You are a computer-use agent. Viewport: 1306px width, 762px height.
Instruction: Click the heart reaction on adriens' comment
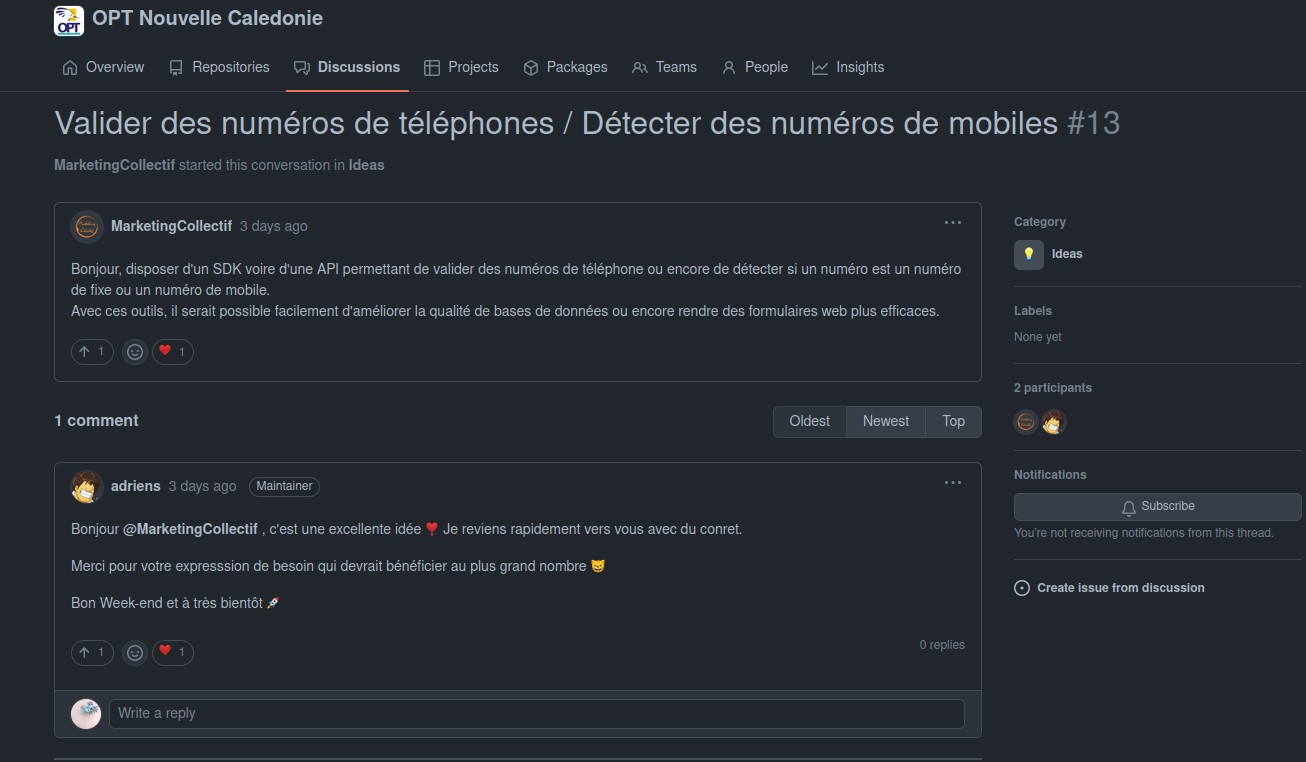[172, 652]
